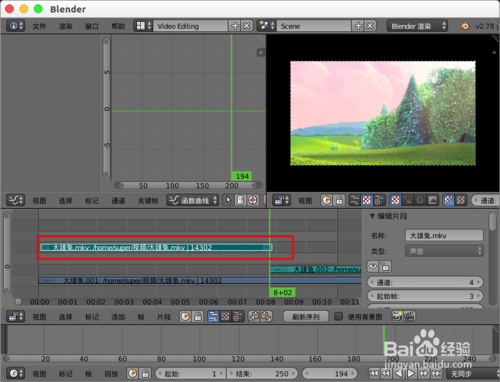Select sequencer/preview combined view in sequencer header
This screenshot has height=382, width=500.
pos(238,316)
